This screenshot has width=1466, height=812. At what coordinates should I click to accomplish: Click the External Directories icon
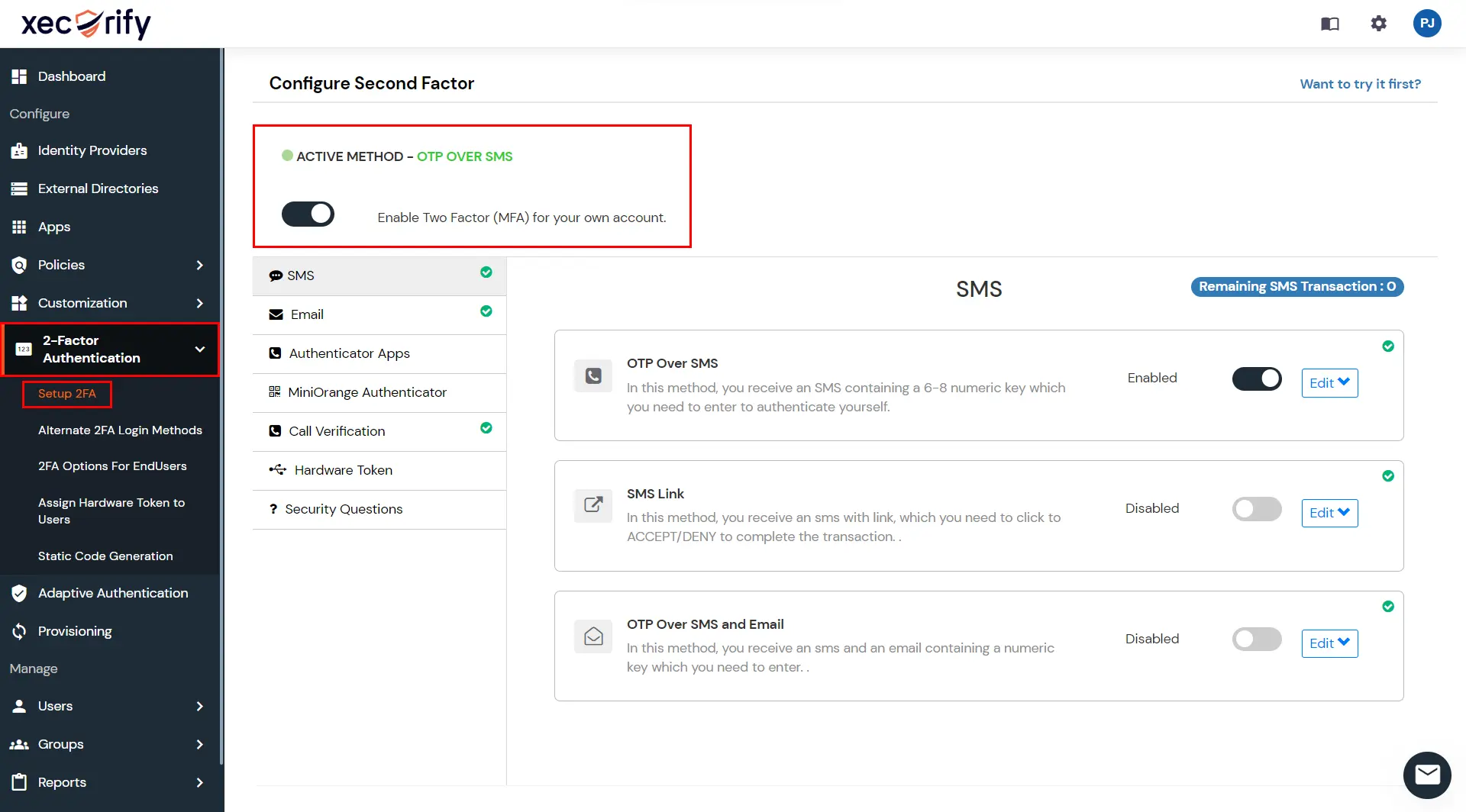pos(19,188)
